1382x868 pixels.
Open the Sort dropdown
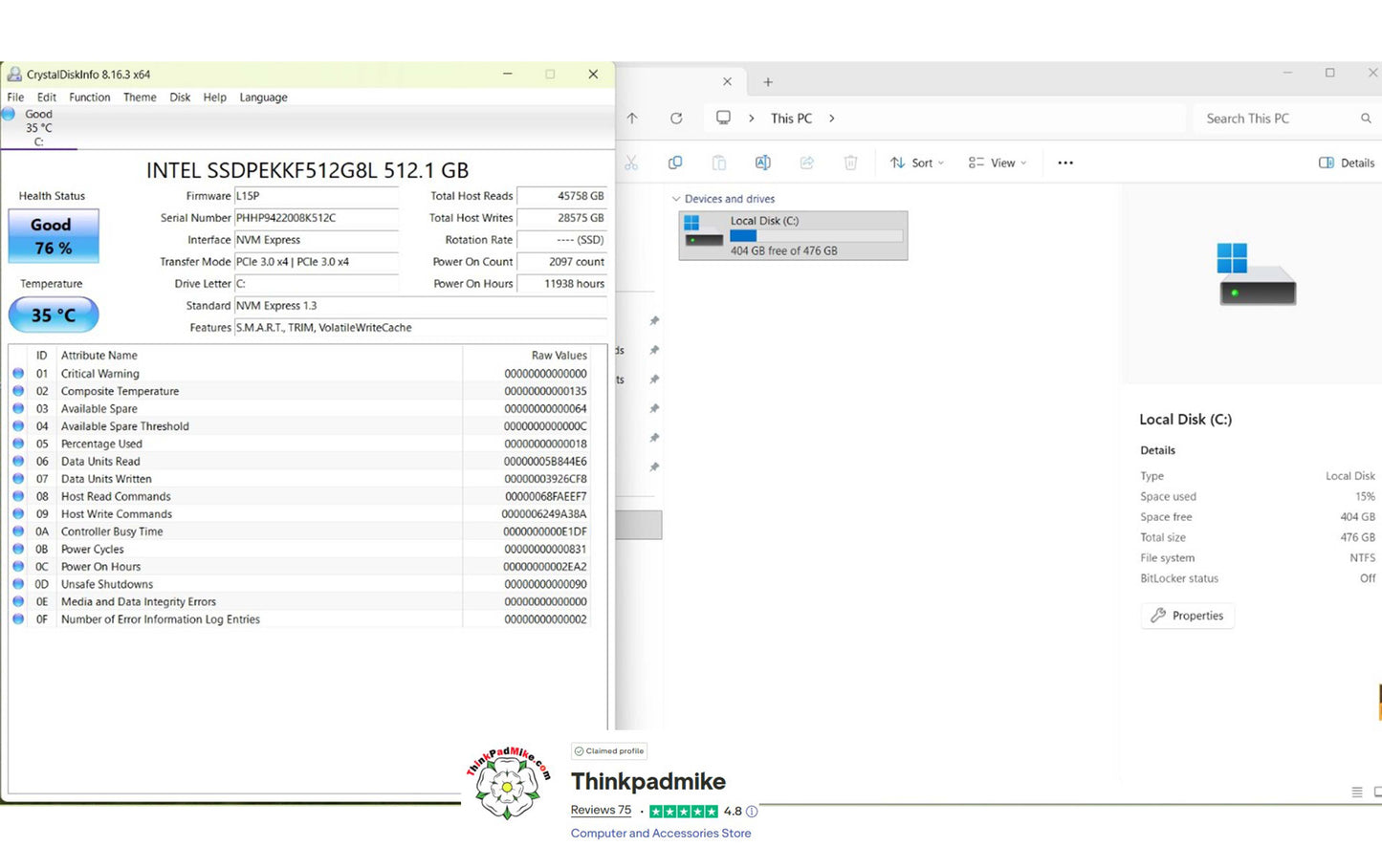point(916,163)
